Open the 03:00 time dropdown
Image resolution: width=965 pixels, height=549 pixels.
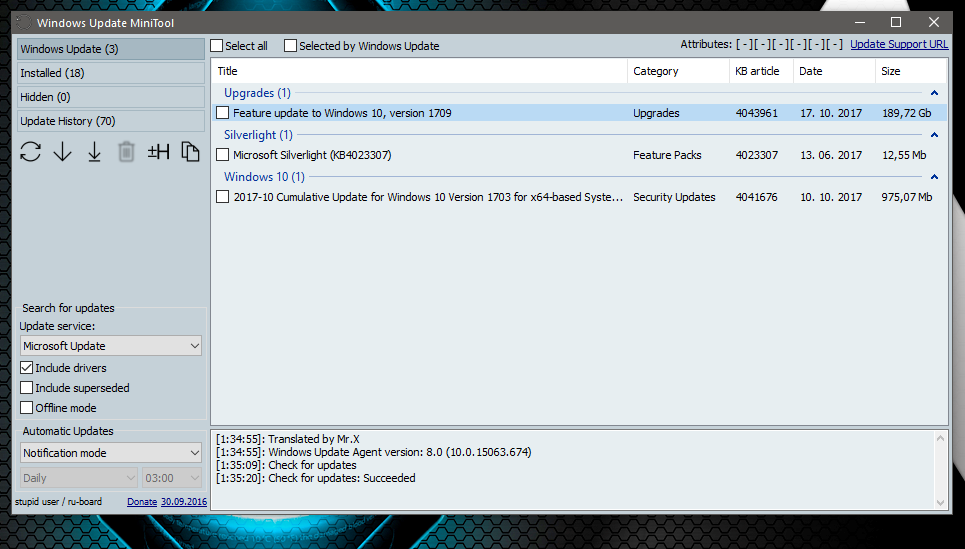172,478
